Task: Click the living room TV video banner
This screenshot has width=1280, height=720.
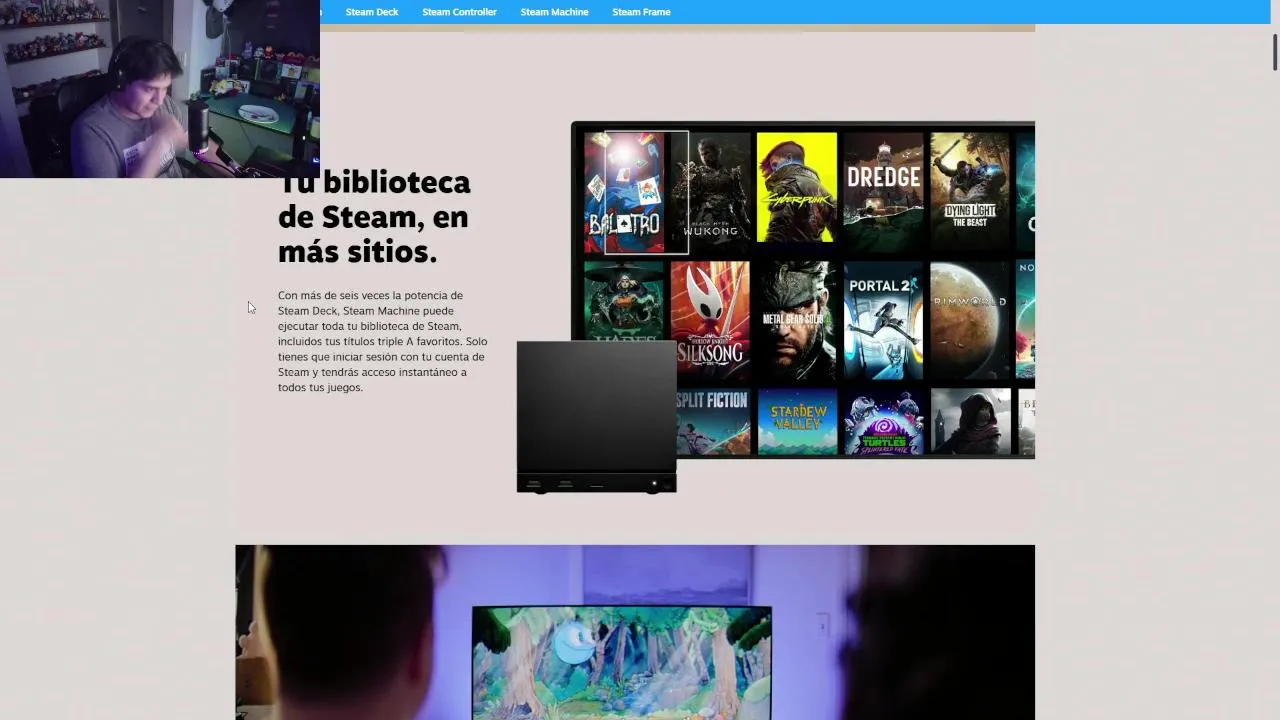Action: (635, 632)
